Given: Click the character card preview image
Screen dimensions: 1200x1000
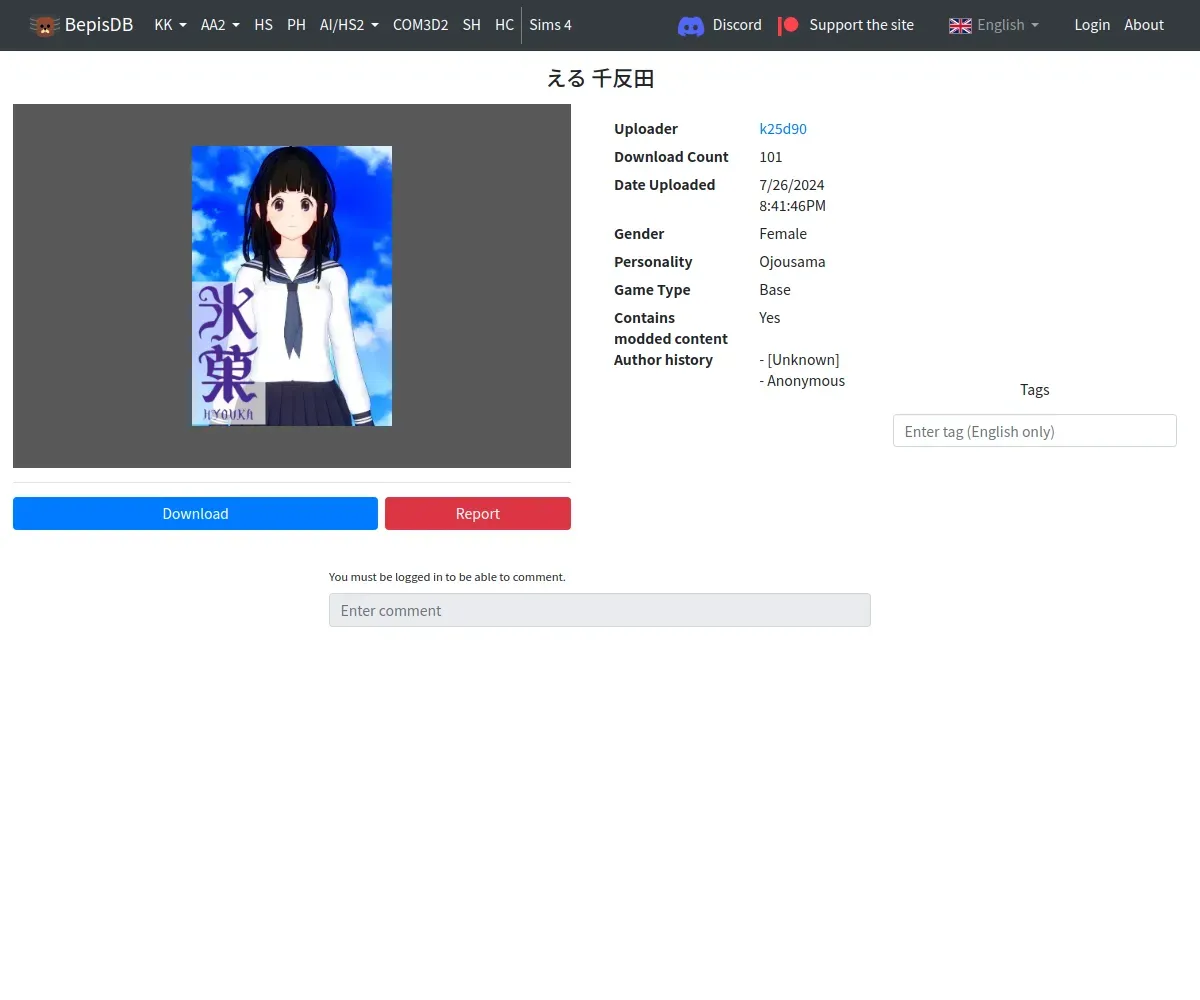Looking at the screenshot, I should pyautogui.click(x=292, y=286).
